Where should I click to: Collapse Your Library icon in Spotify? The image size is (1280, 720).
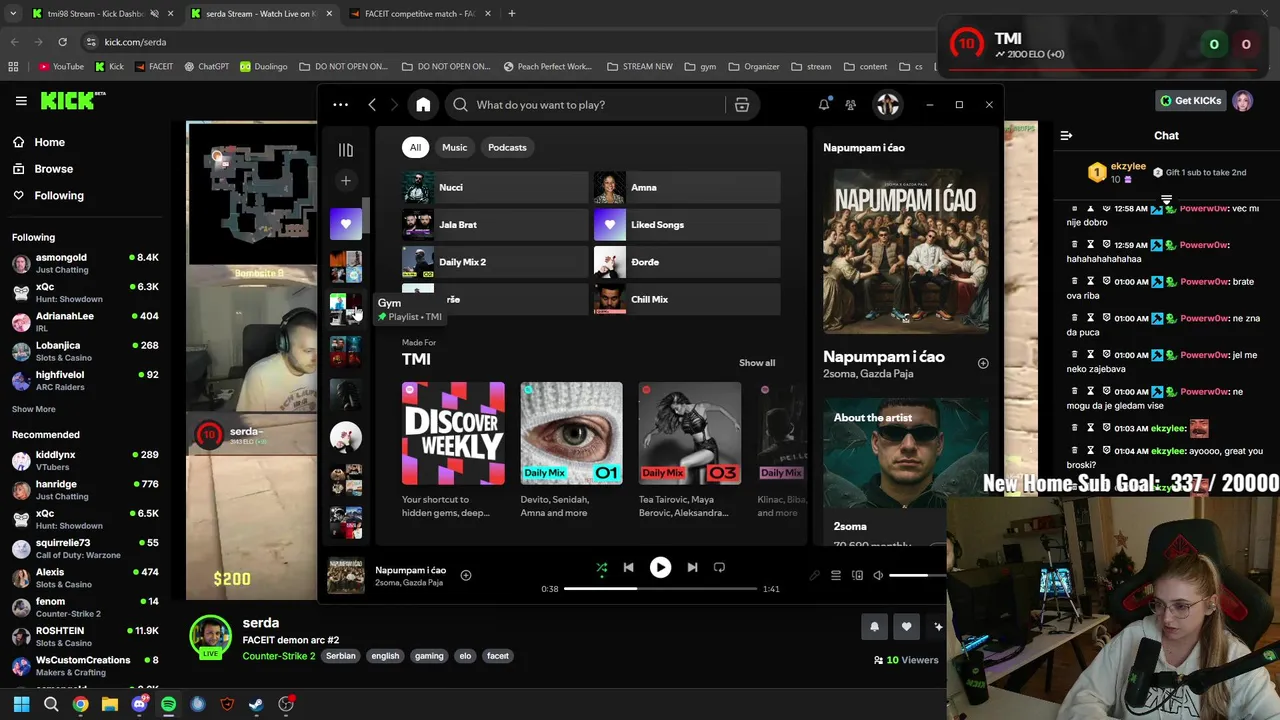[346, 150]
